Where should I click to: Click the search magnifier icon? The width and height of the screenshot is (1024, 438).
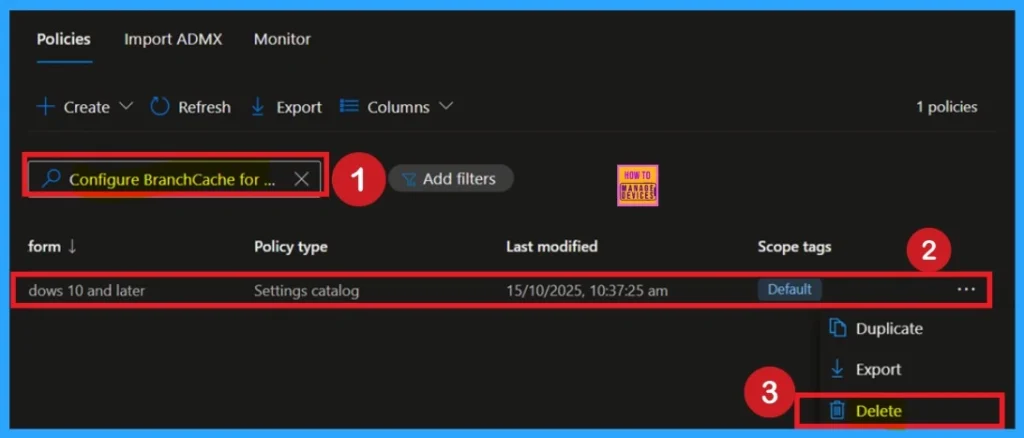51,179
